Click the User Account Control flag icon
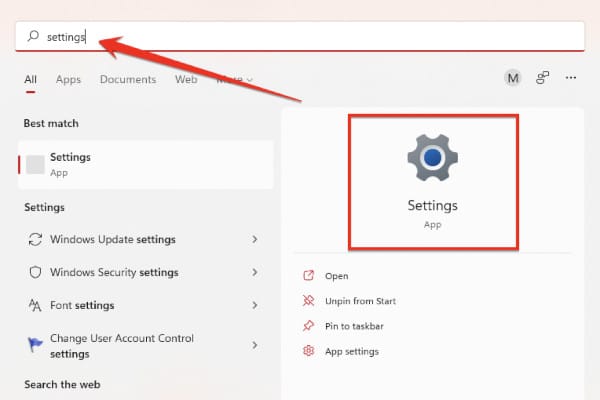Screen dimensions: 600x400 coord(35,344)
